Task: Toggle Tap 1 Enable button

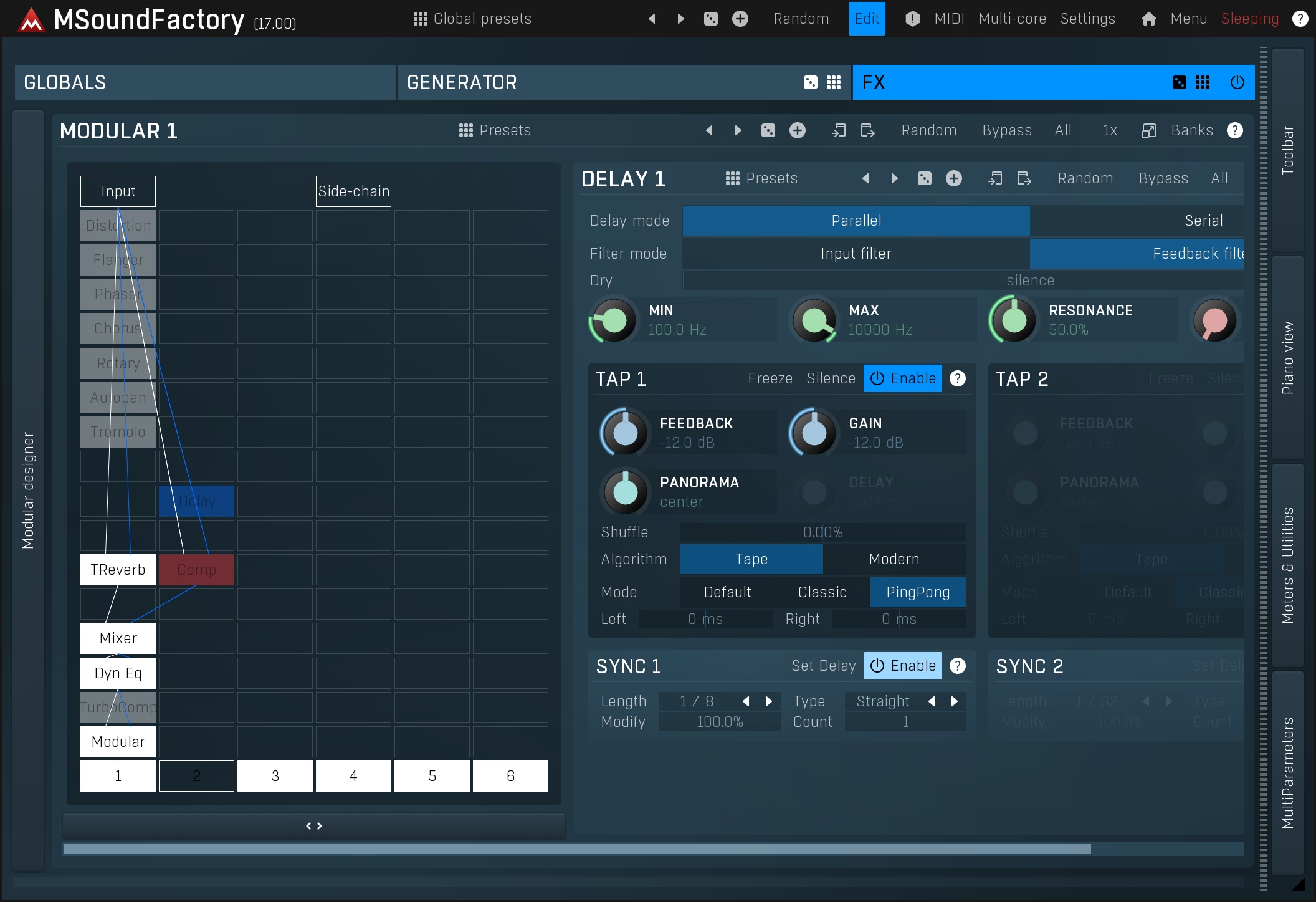Action: coord(902,378)
